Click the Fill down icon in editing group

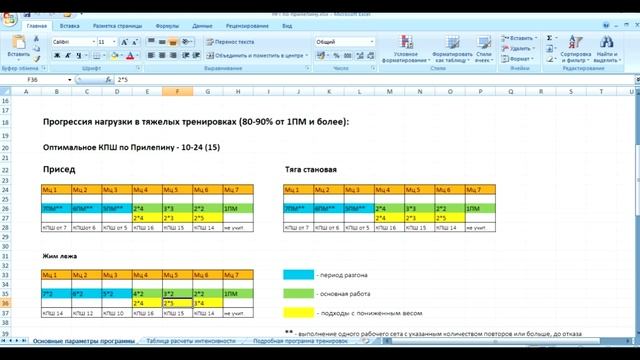coord(549,49)
